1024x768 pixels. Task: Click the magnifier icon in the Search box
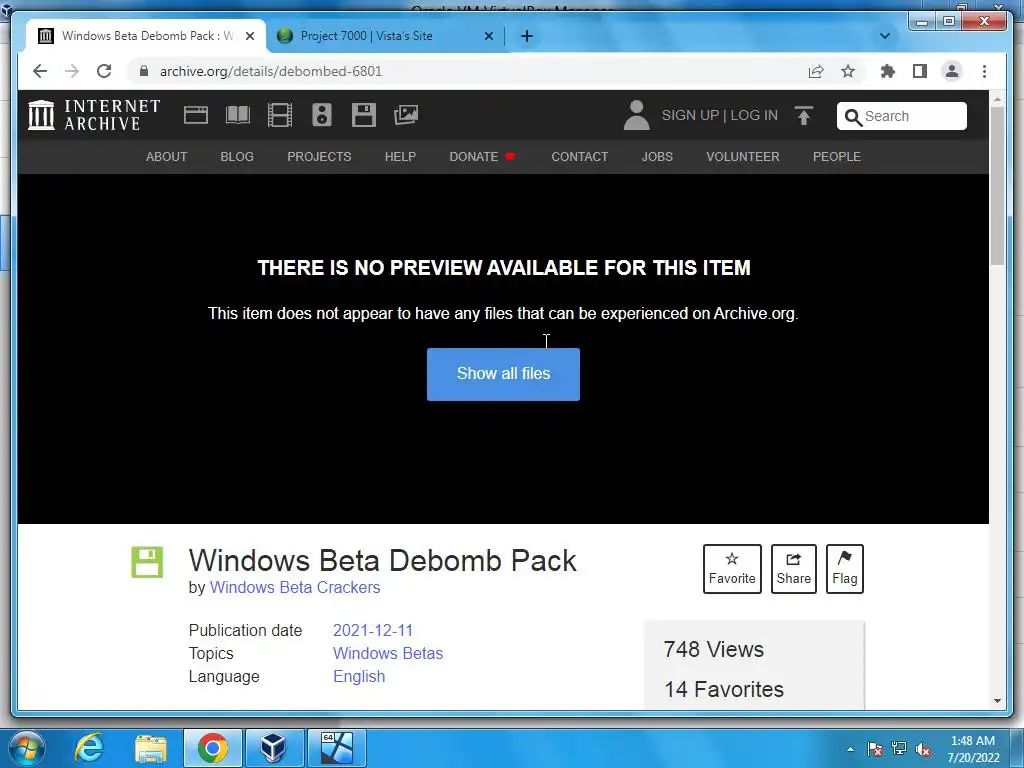[x=853, y=117]
